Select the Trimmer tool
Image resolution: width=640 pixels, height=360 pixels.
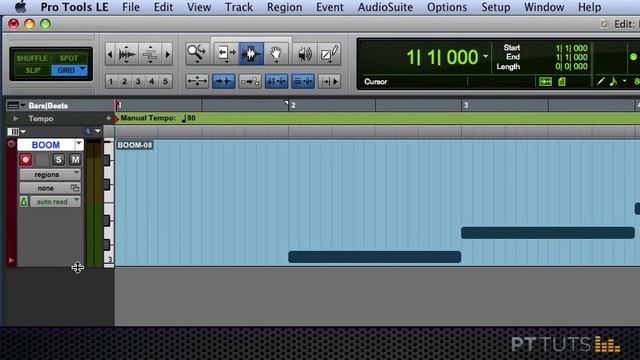coord(226,53)
